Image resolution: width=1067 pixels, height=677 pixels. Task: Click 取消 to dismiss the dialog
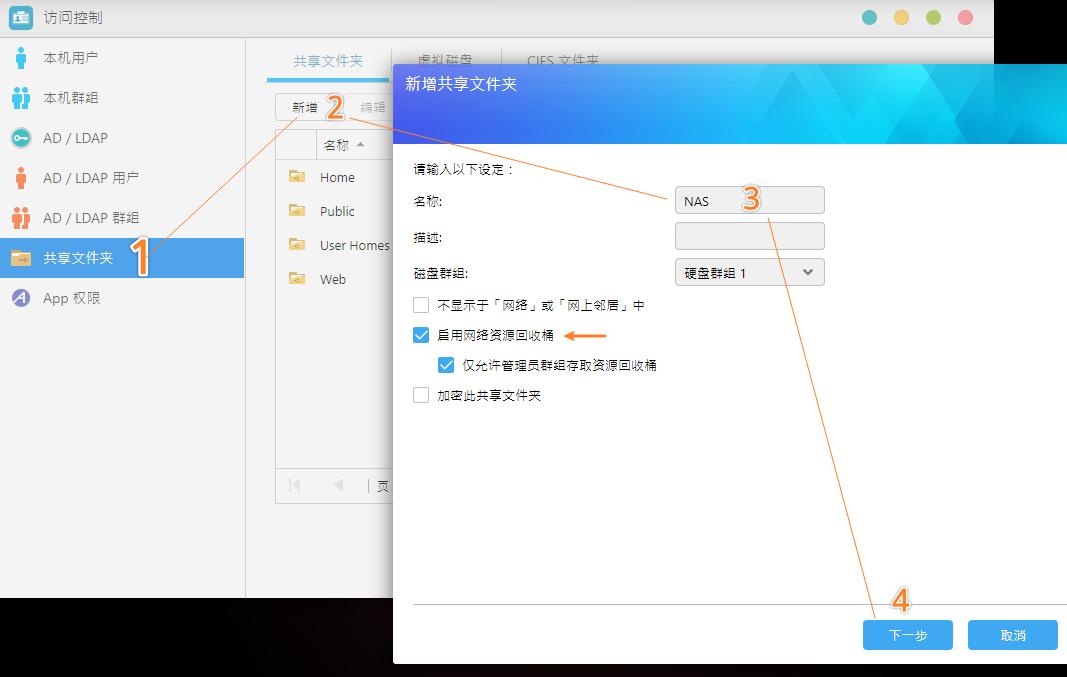click(x=1012, y=634)
